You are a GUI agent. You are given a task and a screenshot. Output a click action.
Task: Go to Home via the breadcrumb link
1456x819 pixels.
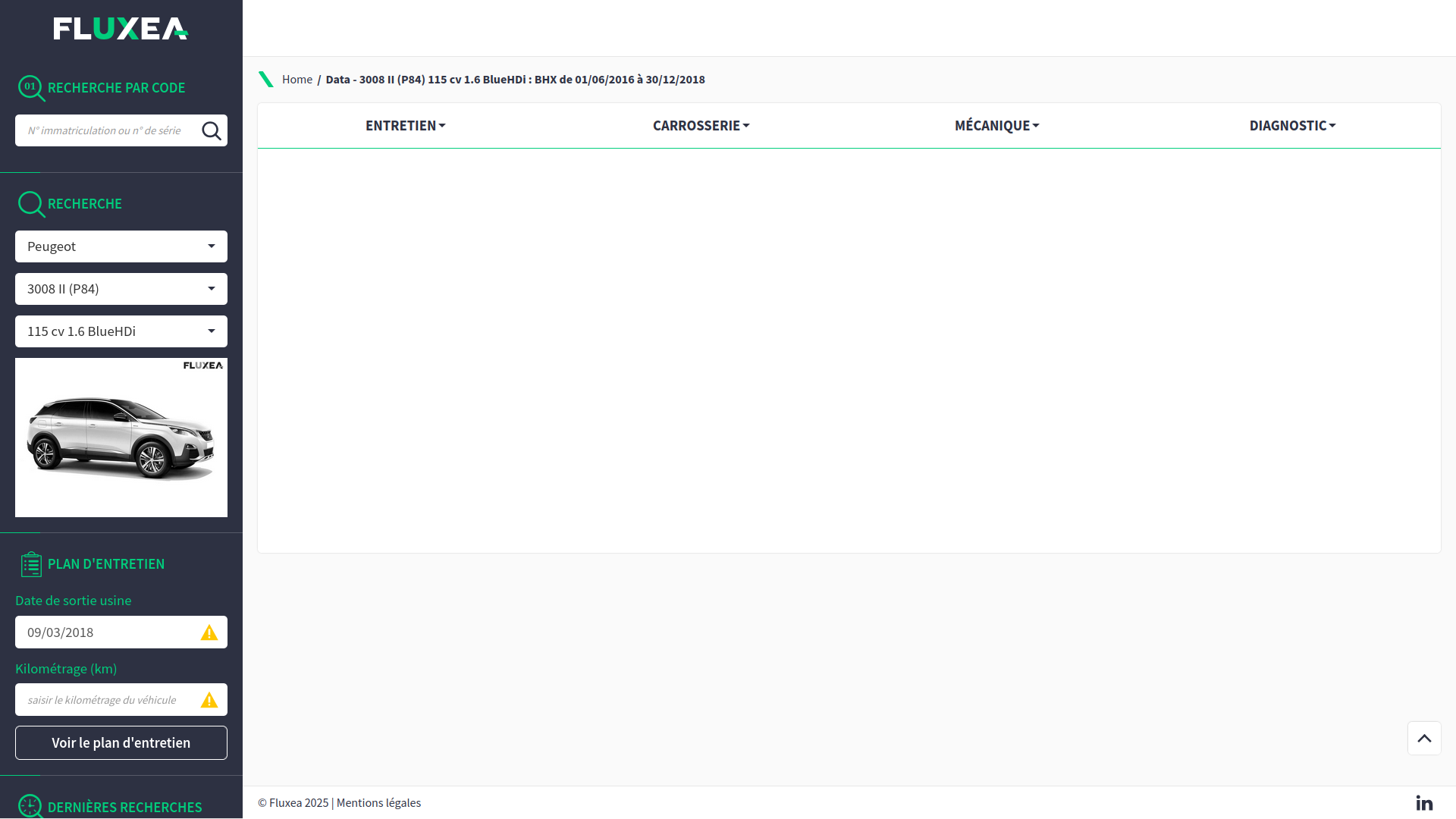297,80
